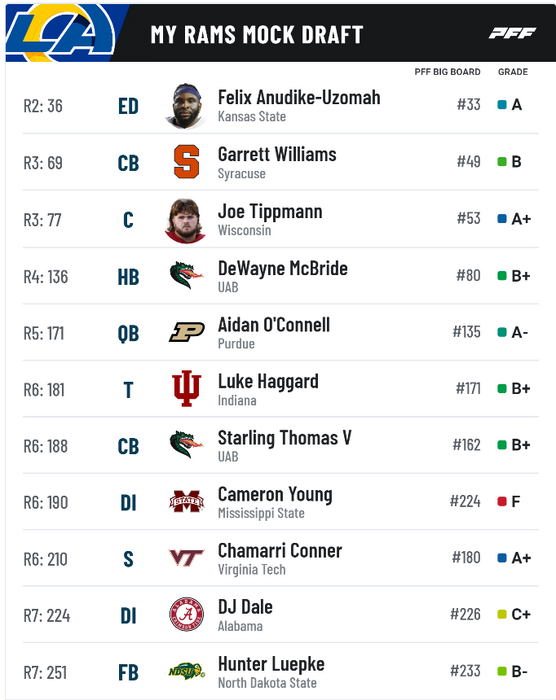The height and width of the screenshot is (700, 556).
Task: Click the PFF Big Board column header
Action: [447, 72]
